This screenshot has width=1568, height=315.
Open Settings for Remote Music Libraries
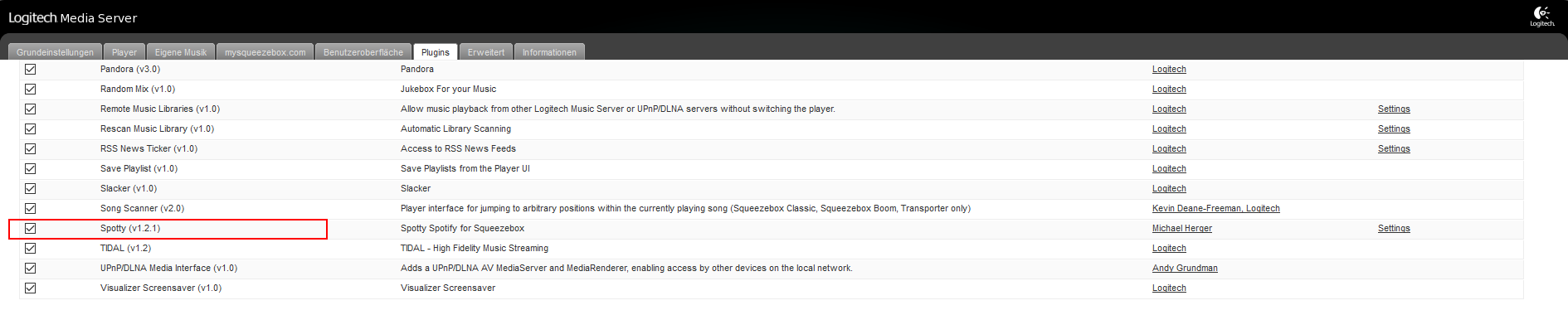pyautogui.click(x=1394, y=109)
